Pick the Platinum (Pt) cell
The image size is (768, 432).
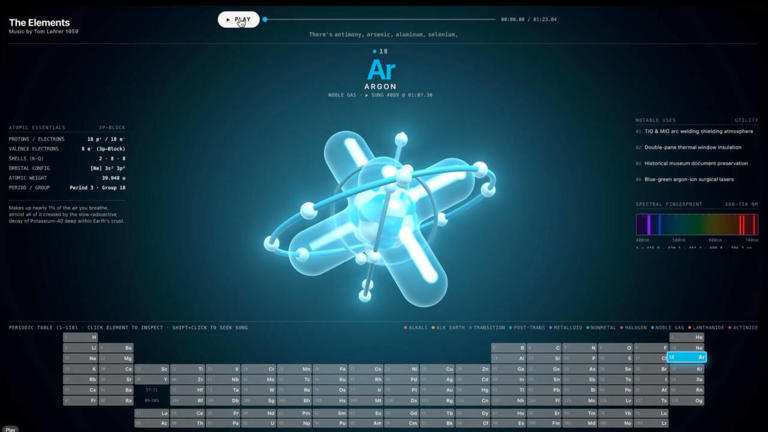coord(401,390)
